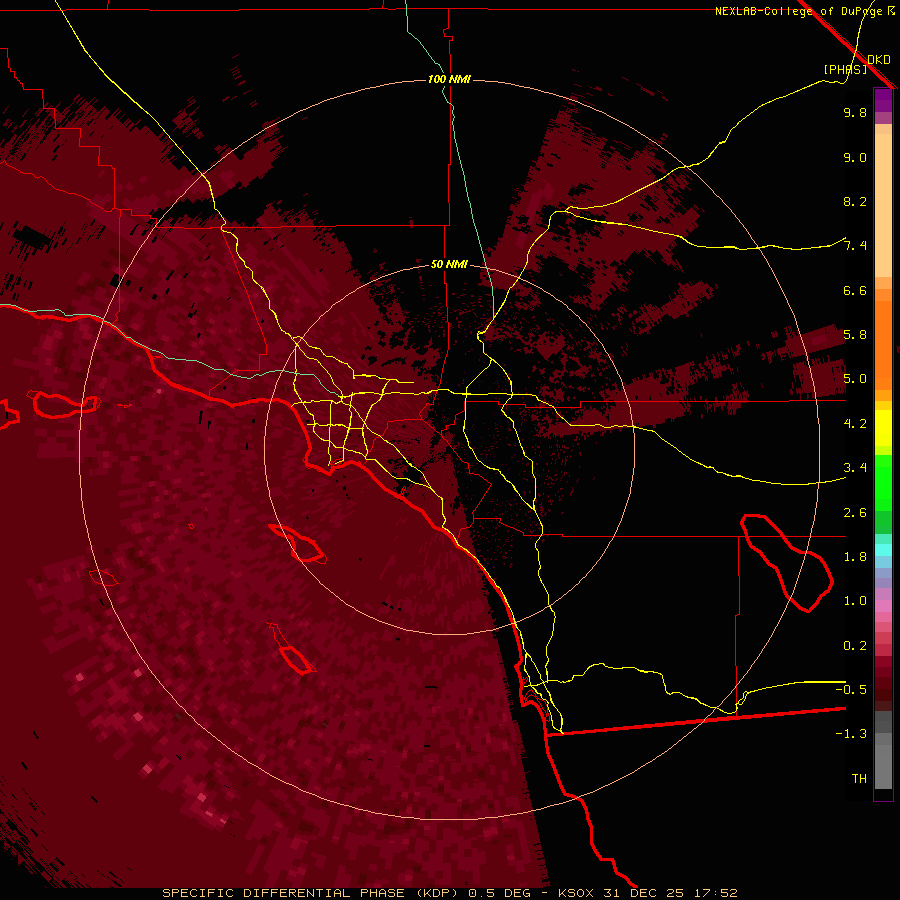
Task: Pick the cyan color bar segment
Action: pyautogui.click(x=883, y=550)
